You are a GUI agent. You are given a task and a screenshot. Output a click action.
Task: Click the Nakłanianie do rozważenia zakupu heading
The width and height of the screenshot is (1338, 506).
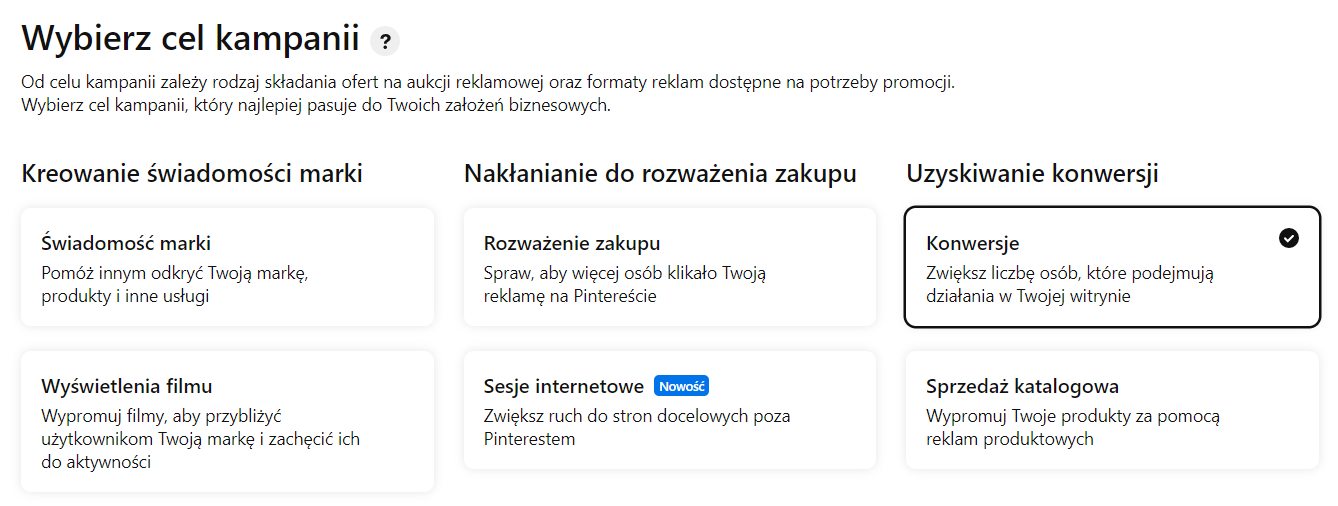coord(660,174)
